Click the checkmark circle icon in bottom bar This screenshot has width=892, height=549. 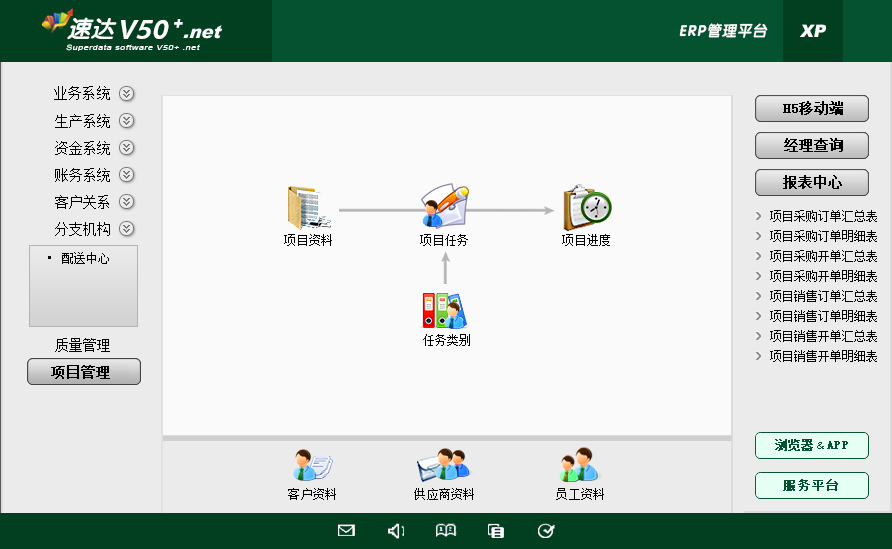click(546, 531)
